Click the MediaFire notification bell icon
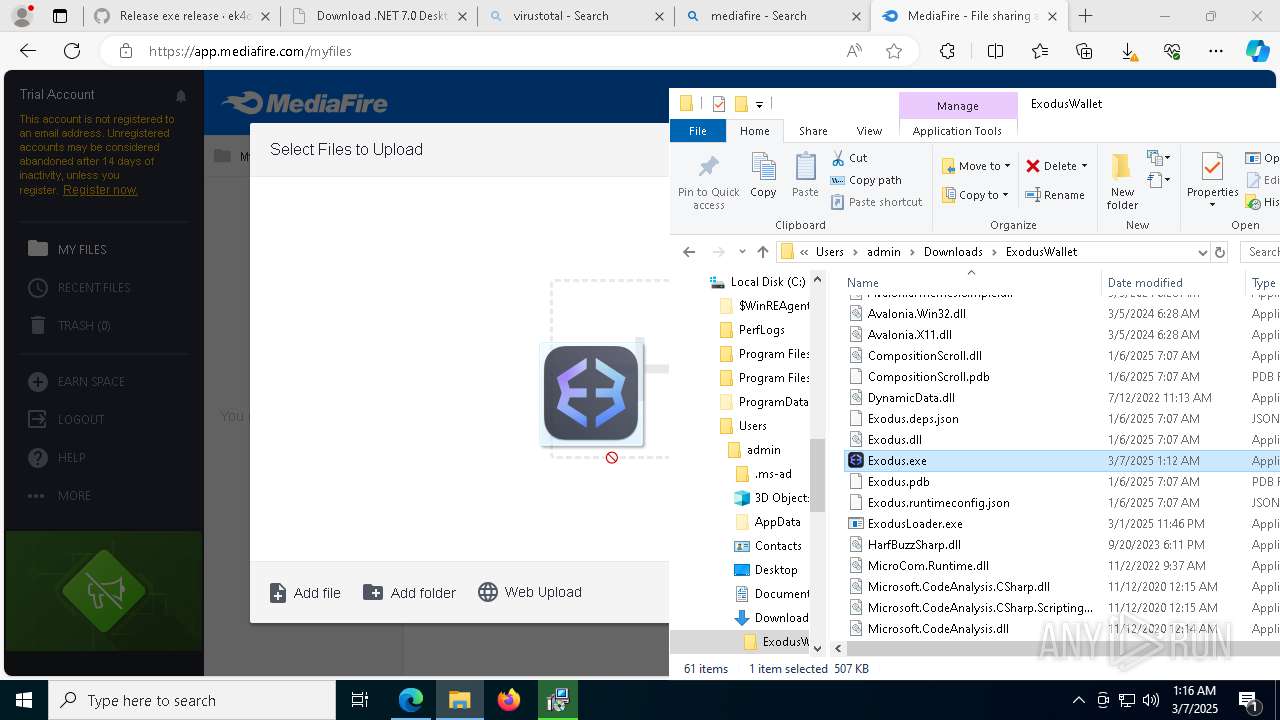This screenshot has height=720, width=1280. (181, 96)
